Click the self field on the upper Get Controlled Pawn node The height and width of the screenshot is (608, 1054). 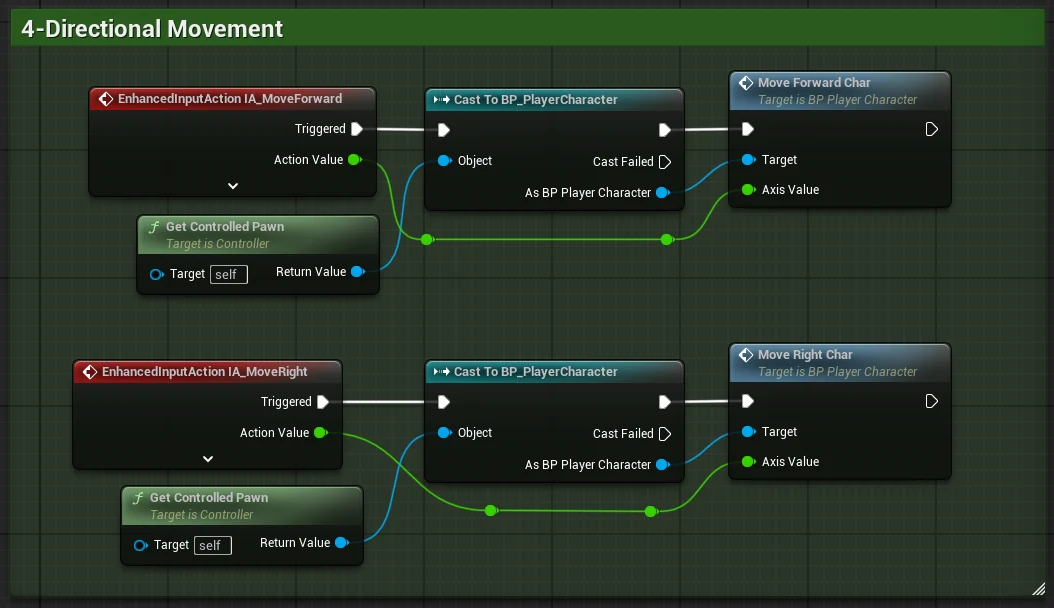point(229,274)
